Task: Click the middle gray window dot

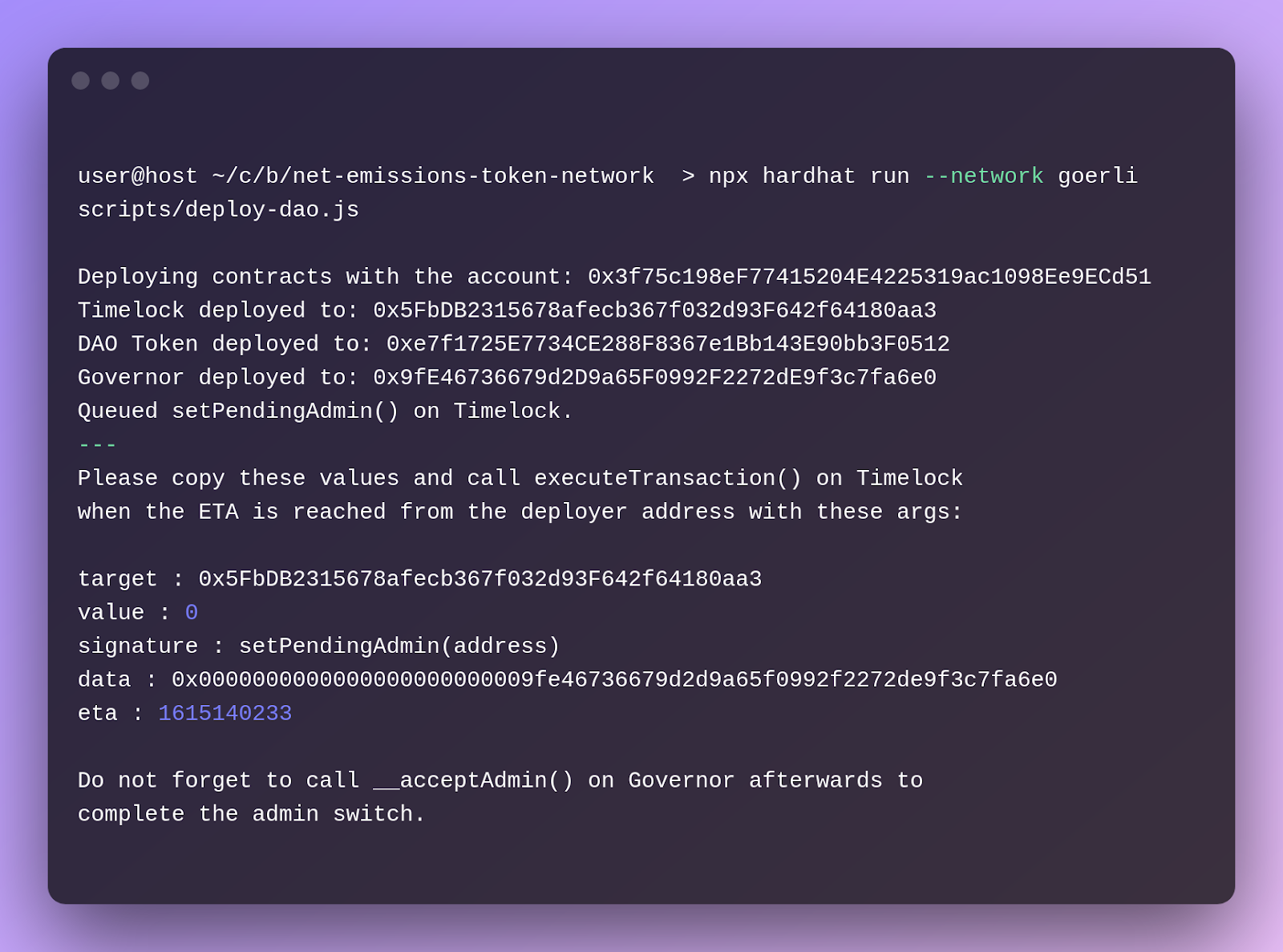Action: coord(111,80)
